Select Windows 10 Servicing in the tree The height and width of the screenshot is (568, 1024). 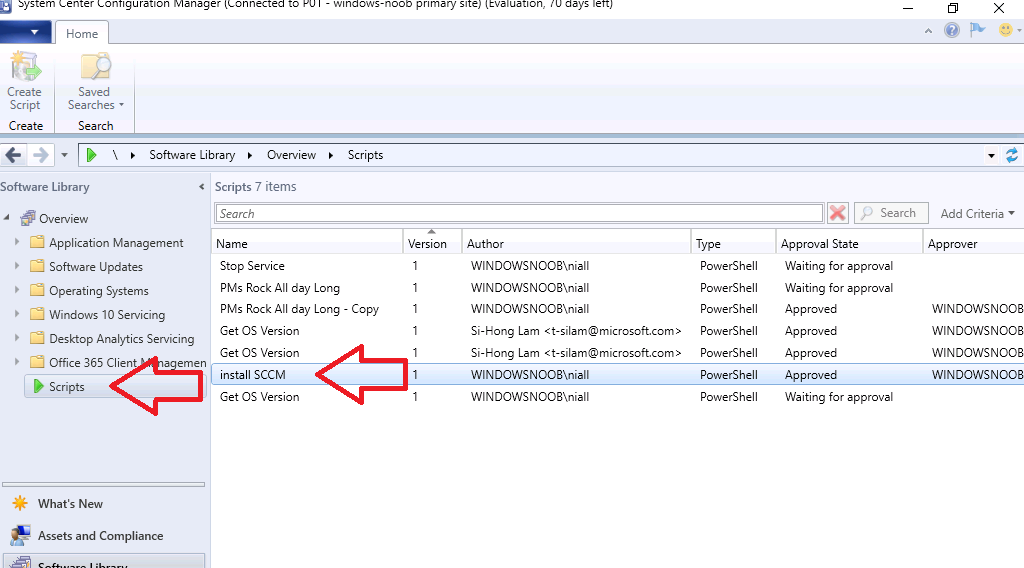pyautogui.click(x=107, y=315)
